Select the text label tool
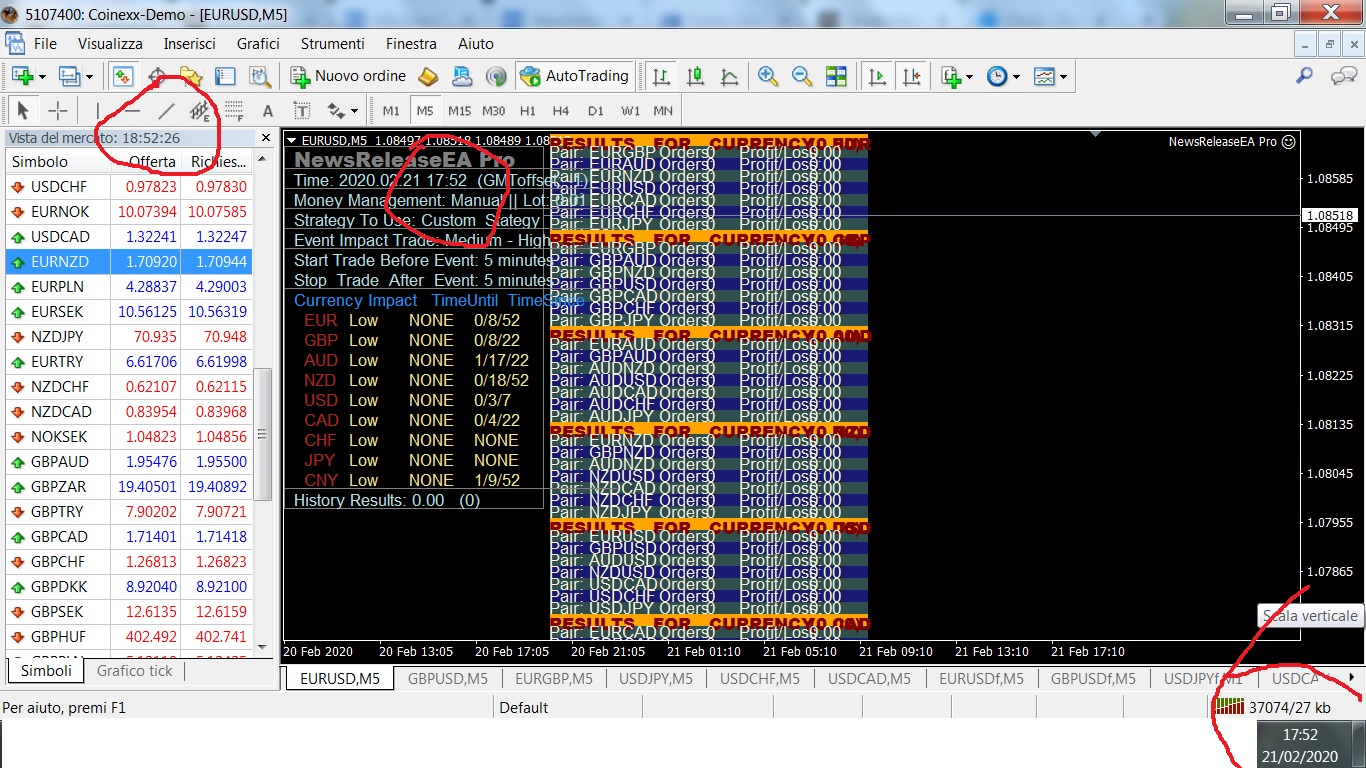The height and width of the screenshot is (768, 1366). [x=302, y=111]
